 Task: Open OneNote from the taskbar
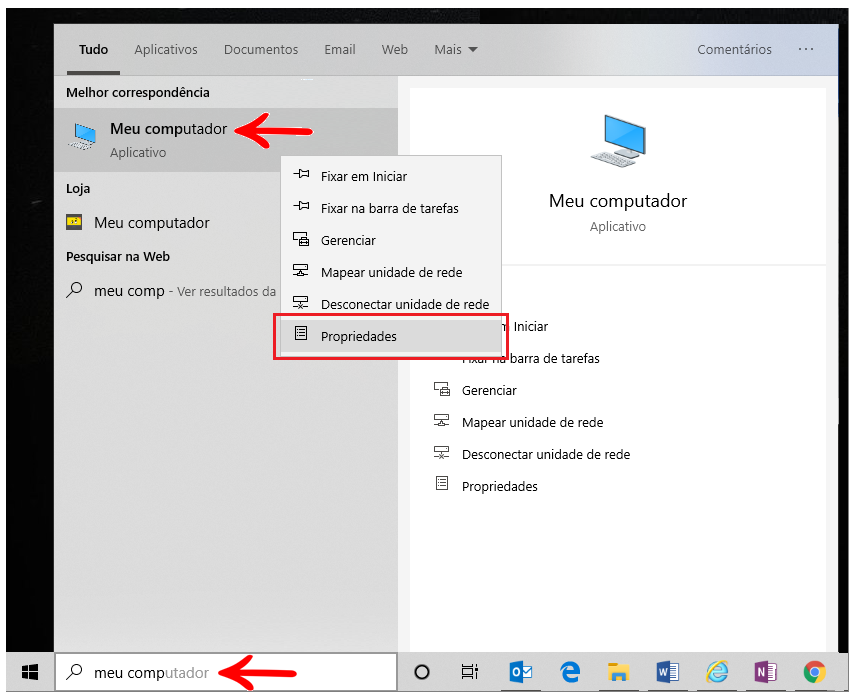click(766, 672)
